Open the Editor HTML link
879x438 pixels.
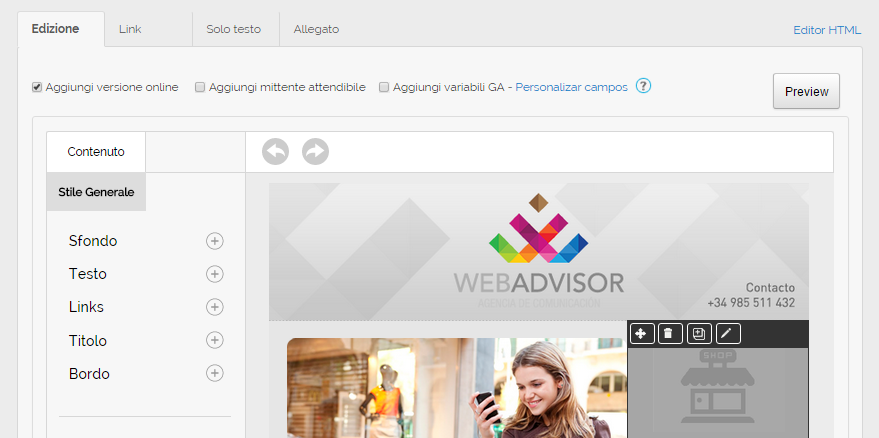(x=827, y=30)
